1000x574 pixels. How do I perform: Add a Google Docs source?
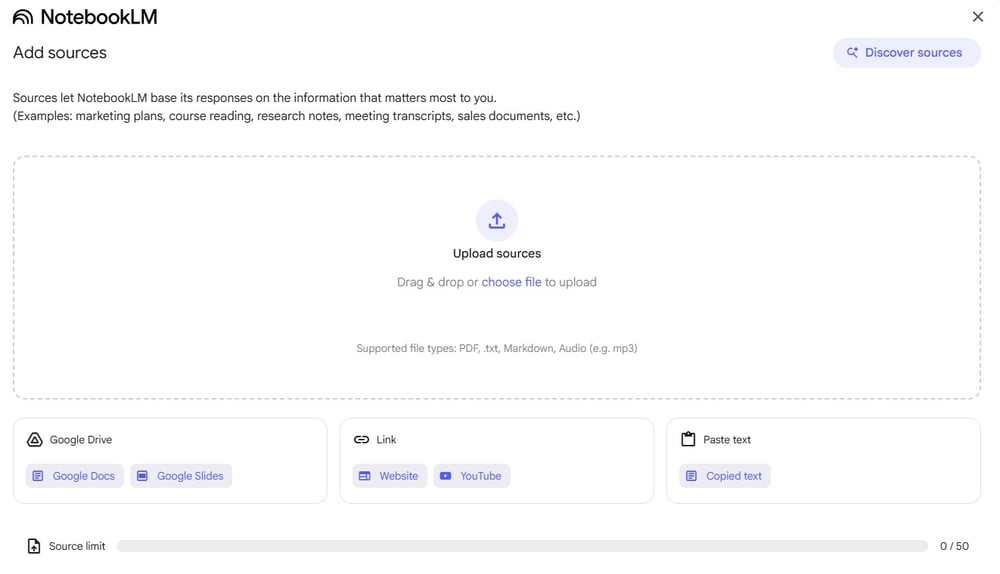(x=75, y=476)
